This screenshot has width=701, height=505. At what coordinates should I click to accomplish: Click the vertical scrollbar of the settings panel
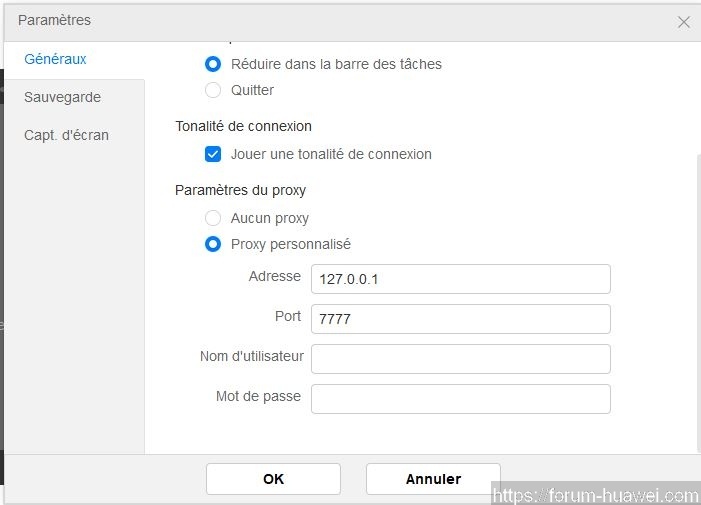coord(697,300)
